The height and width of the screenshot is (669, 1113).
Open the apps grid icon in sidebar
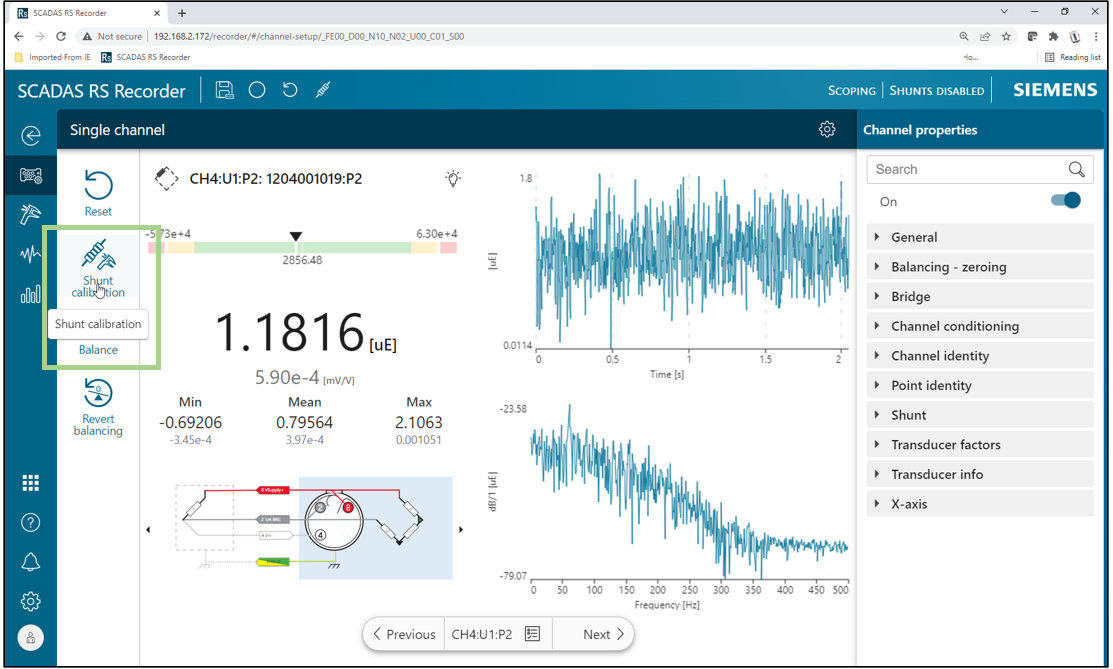31,483
